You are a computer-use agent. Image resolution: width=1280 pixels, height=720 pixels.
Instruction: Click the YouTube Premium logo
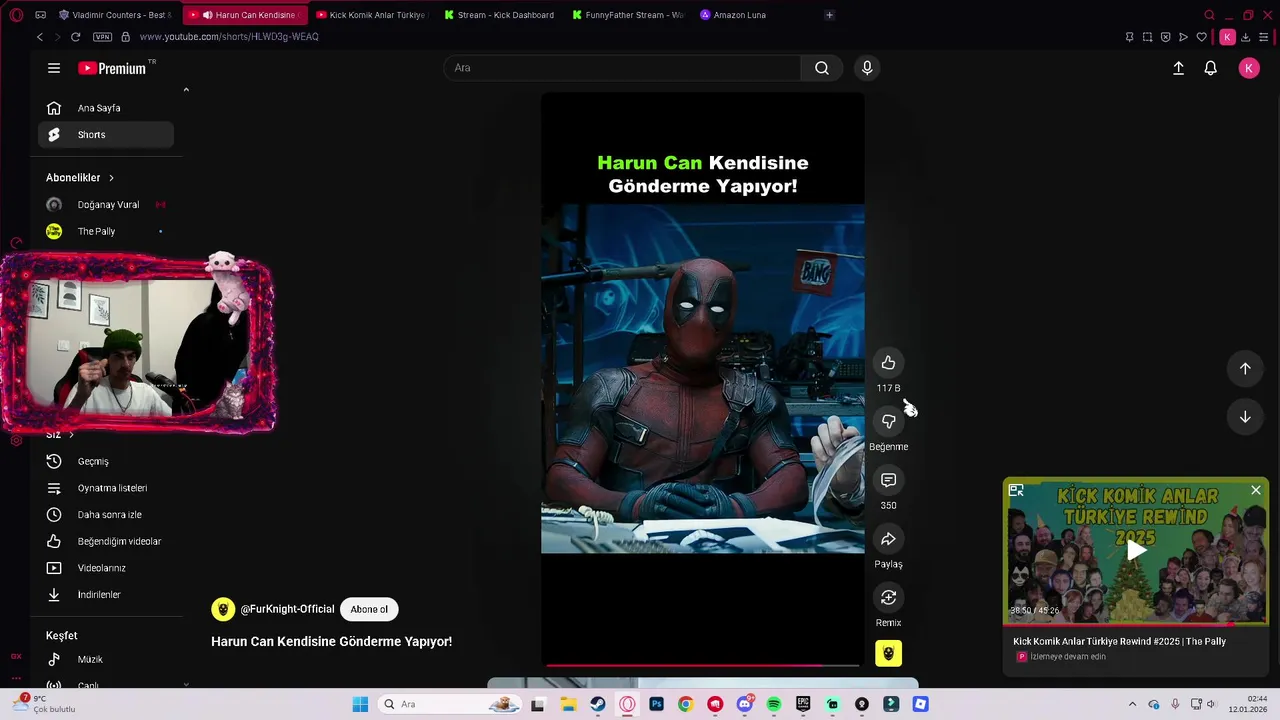pos(112,68)
